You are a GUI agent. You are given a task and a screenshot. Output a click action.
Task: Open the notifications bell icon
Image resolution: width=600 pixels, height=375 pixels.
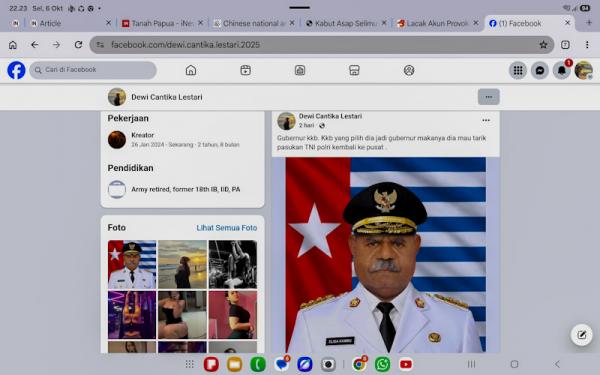[561, 70]
